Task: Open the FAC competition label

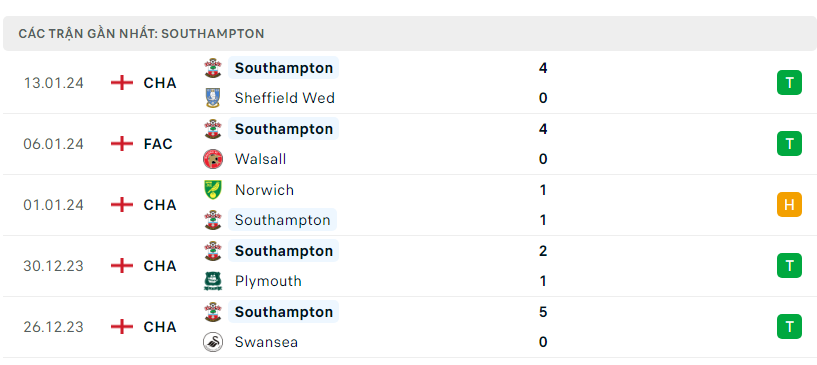Action: (158, 144)
